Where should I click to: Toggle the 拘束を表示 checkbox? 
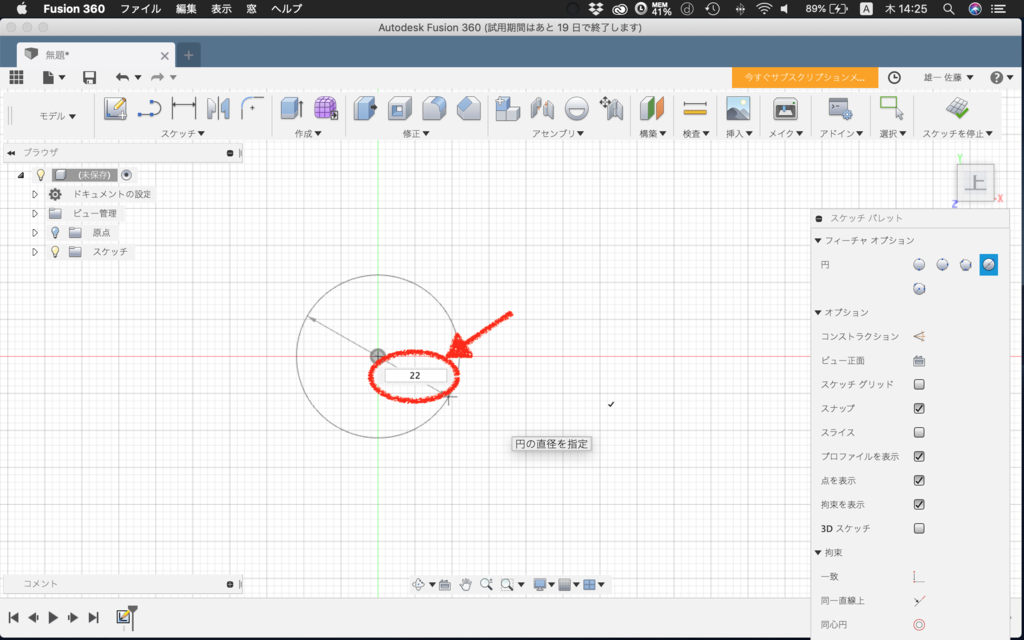coord(919,504)
